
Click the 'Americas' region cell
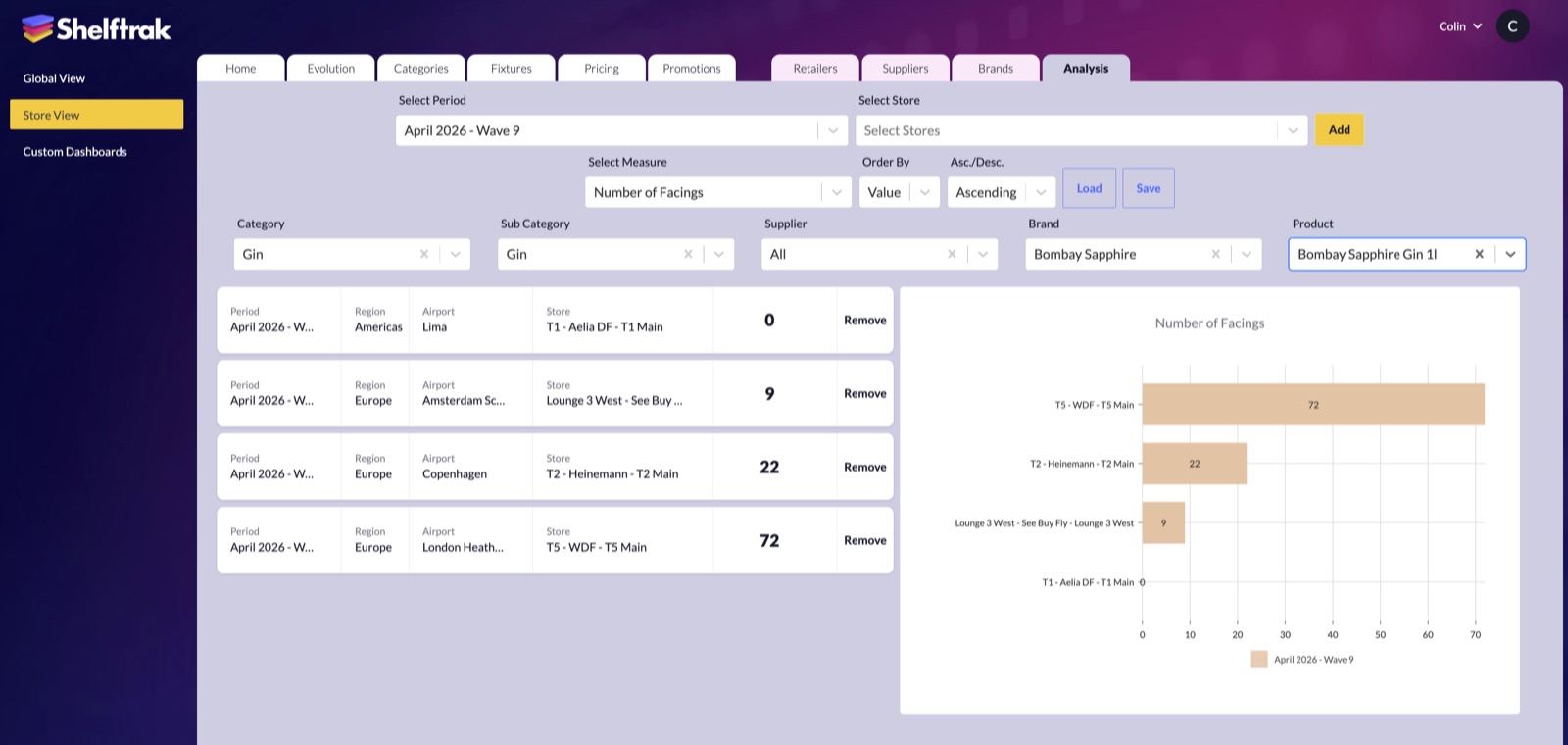pos(378,327)
